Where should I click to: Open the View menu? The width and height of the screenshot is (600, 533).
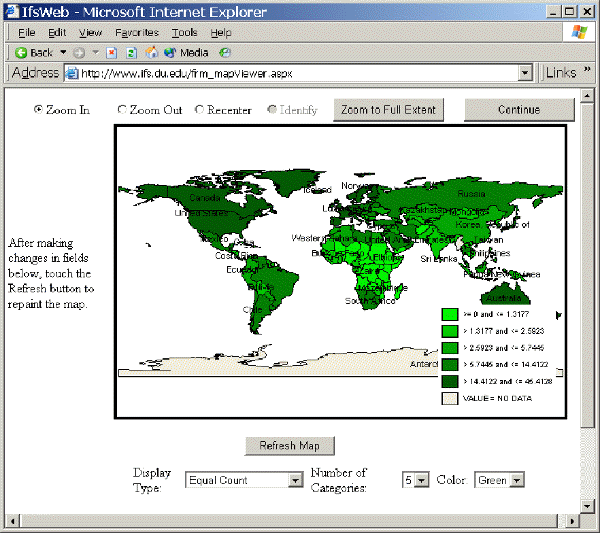click(90, 33)
